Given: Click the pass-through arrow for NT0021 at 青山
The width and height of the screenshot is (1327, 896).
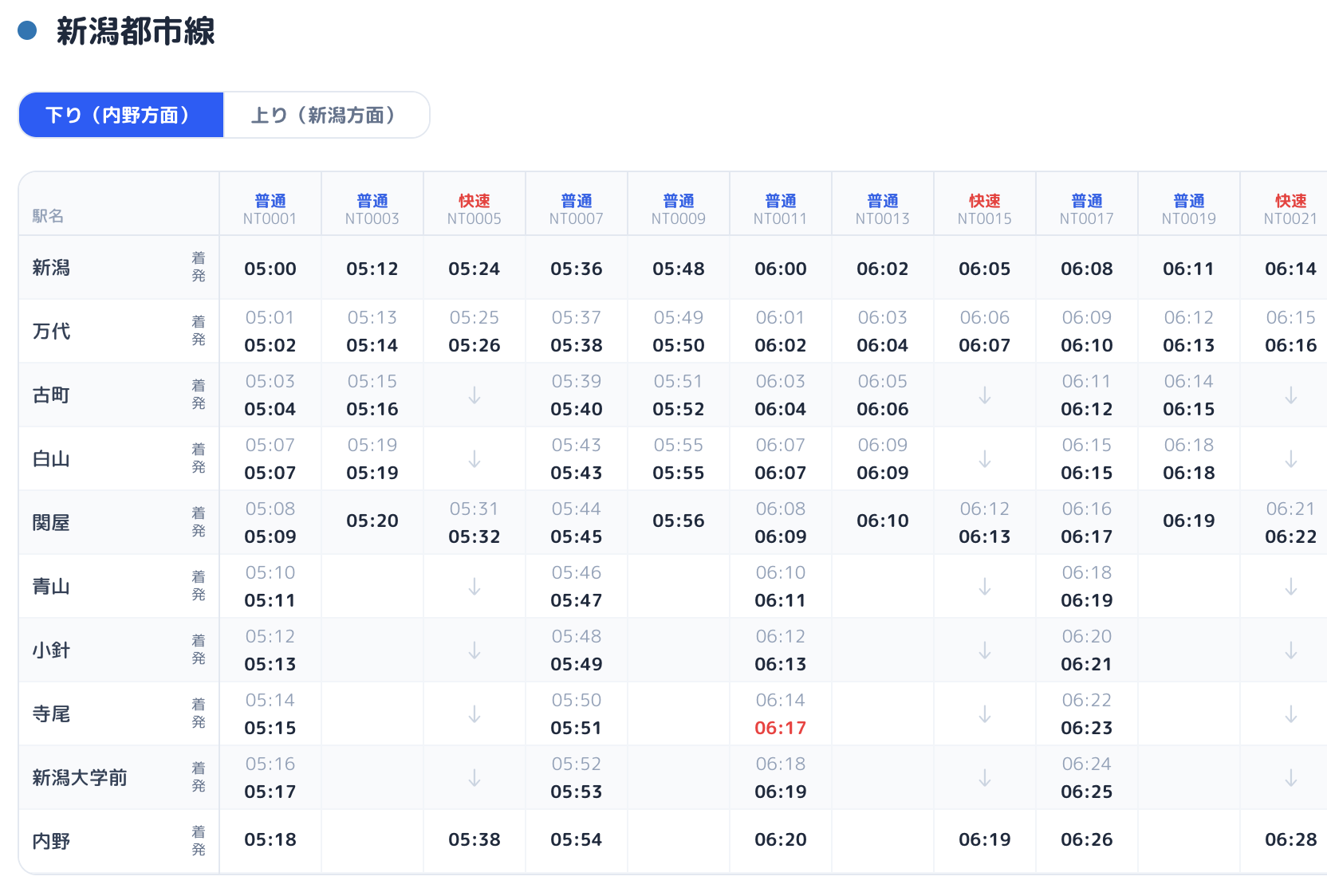Looking at the screenshot, I should click(x=1291, y=587).
